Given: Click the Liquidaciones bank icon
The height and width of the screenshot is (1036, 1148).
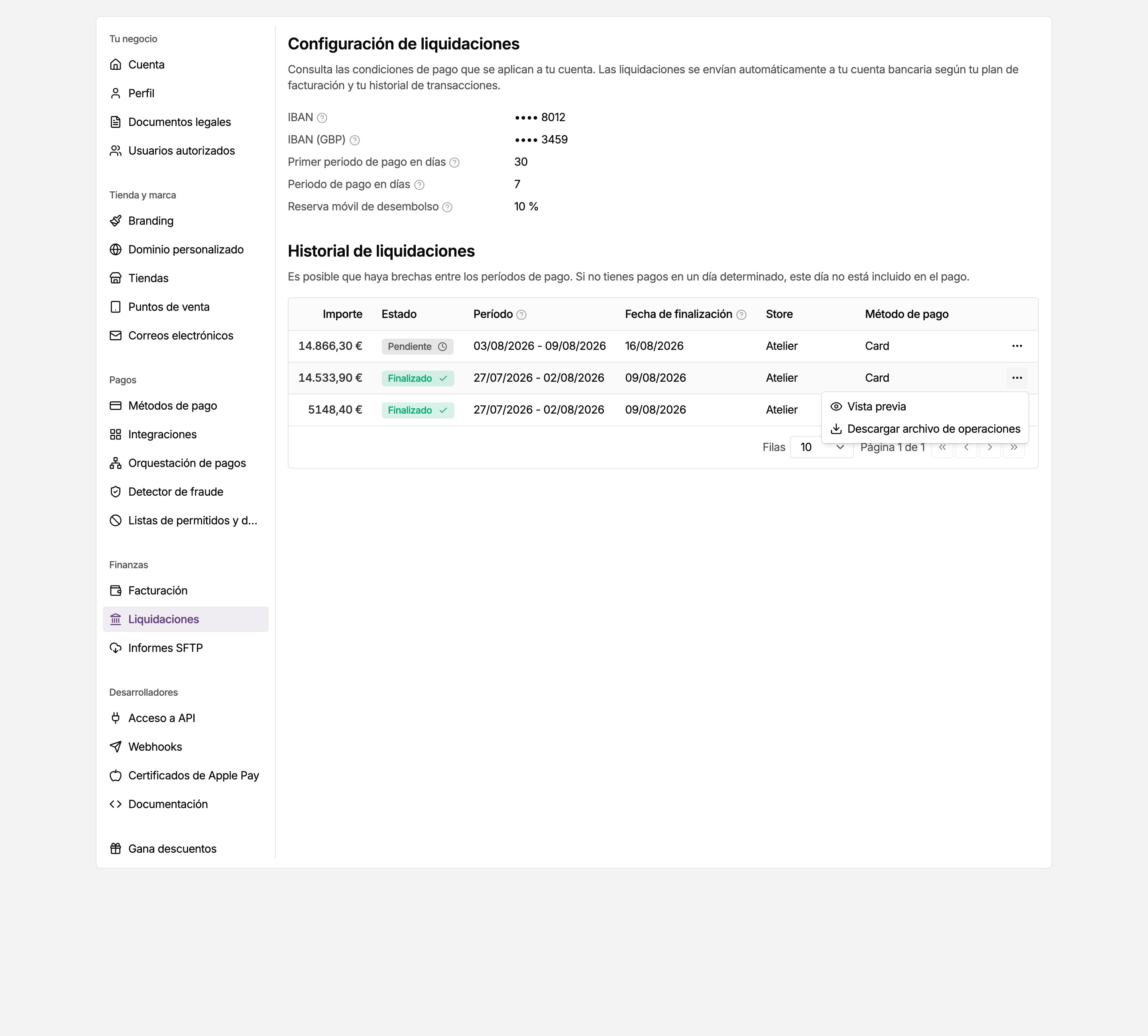Looking at the screenshot, I should tap(116, 619).
